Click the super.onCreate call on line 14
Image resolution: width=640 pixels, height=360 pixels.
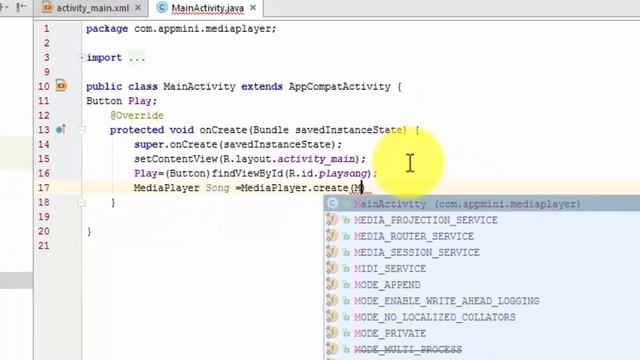coord(238,144)
